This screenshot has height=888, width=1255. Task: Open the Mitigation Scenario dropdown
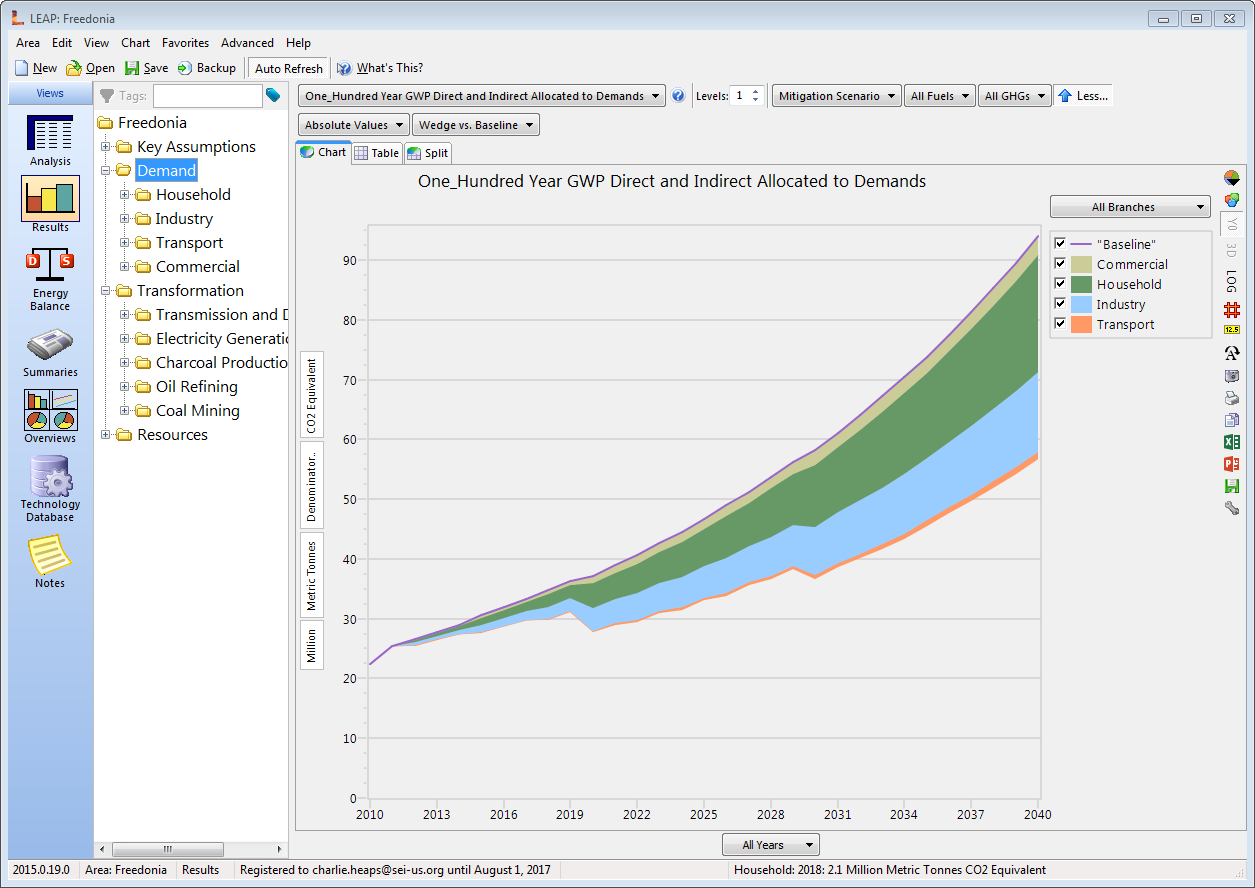[x=836, y=96]
